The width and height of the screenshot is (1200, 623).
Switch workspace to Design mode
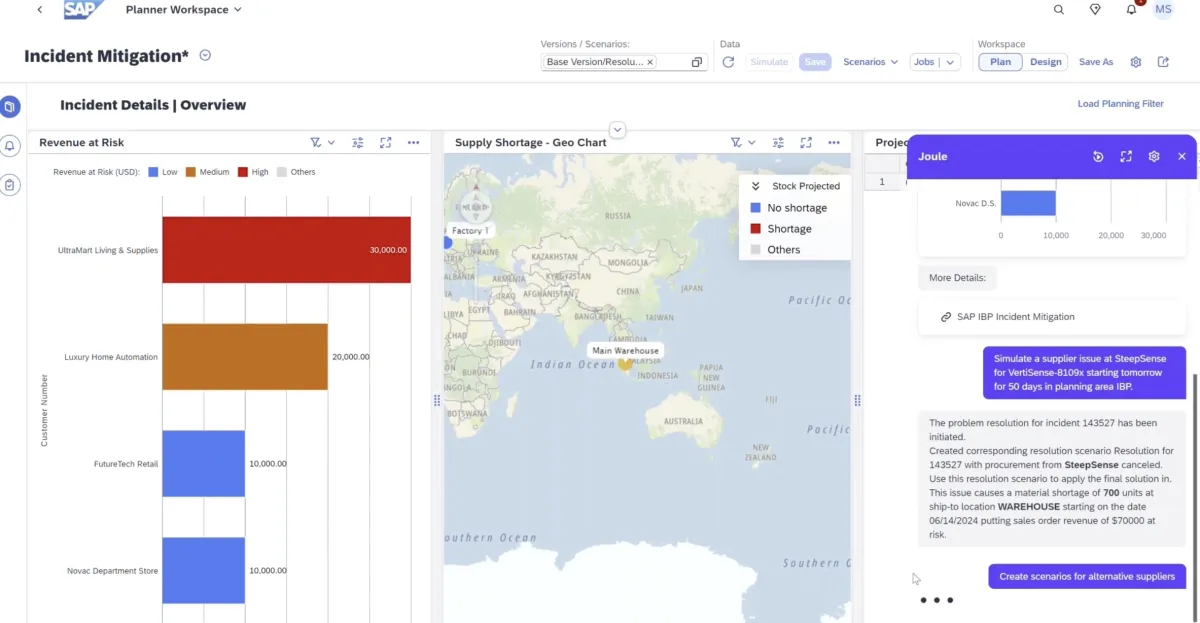(1046, 62)
